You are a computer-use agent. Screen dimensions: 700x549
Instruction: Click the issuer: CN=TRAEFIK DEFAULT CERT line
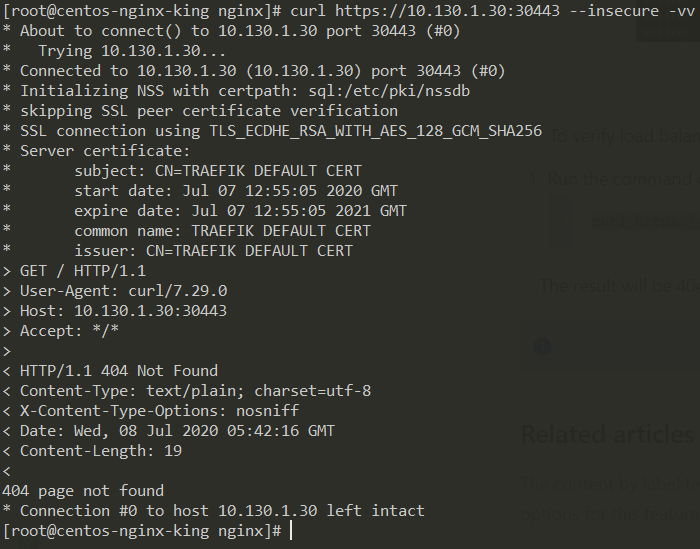coord(213,251)
